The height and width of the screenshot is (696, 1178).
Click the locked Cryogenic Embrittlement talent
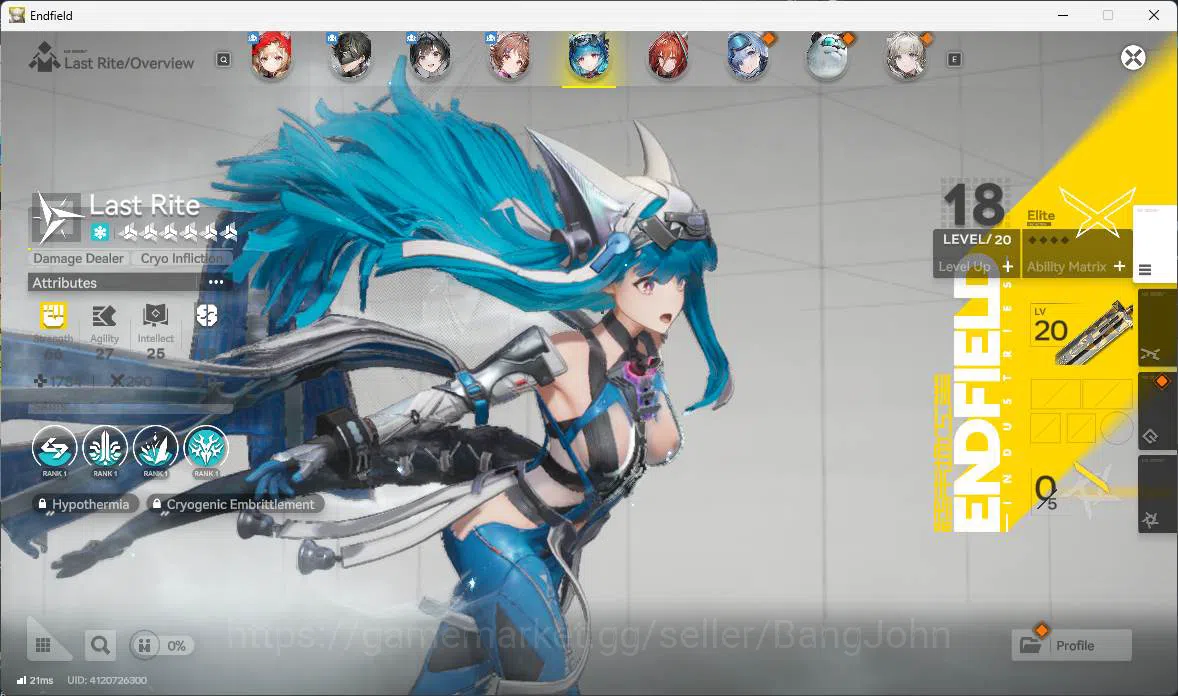point(234,504)
